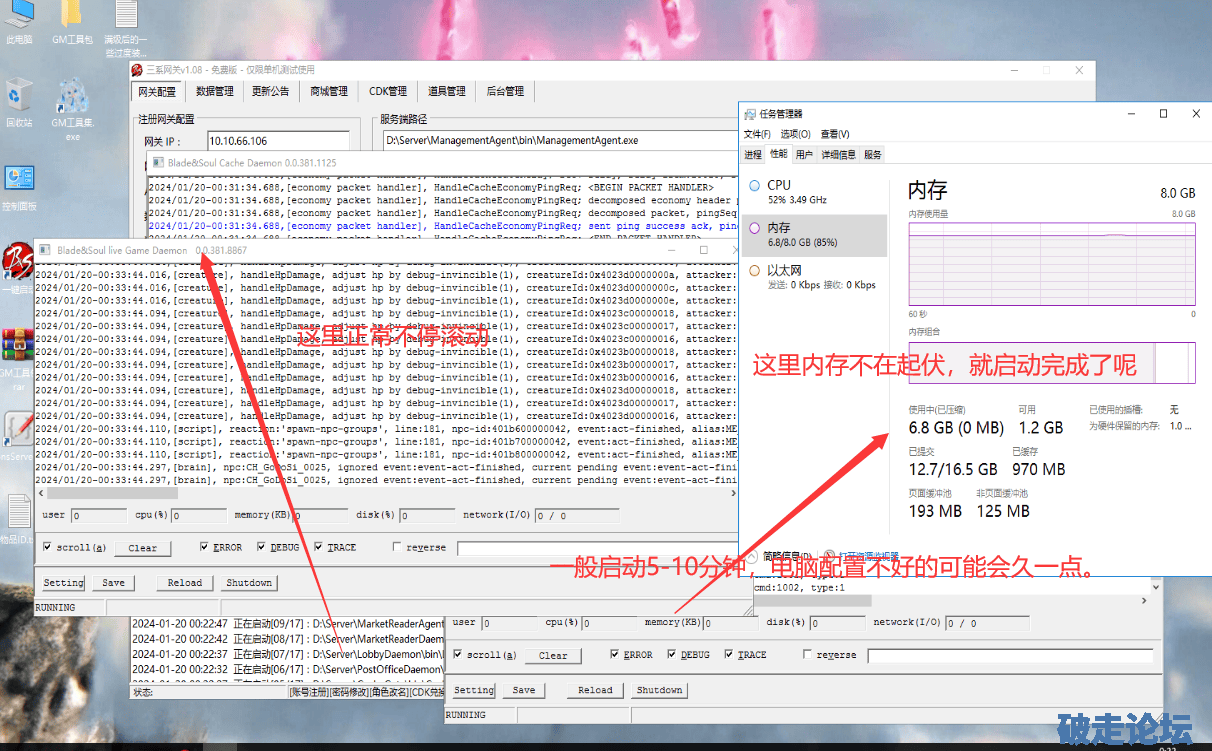Image resolution: width=1212 pixels, height=751 pixels.
Task: Open the 选项(O) menu in Task Manager
Action: (795, 134)
